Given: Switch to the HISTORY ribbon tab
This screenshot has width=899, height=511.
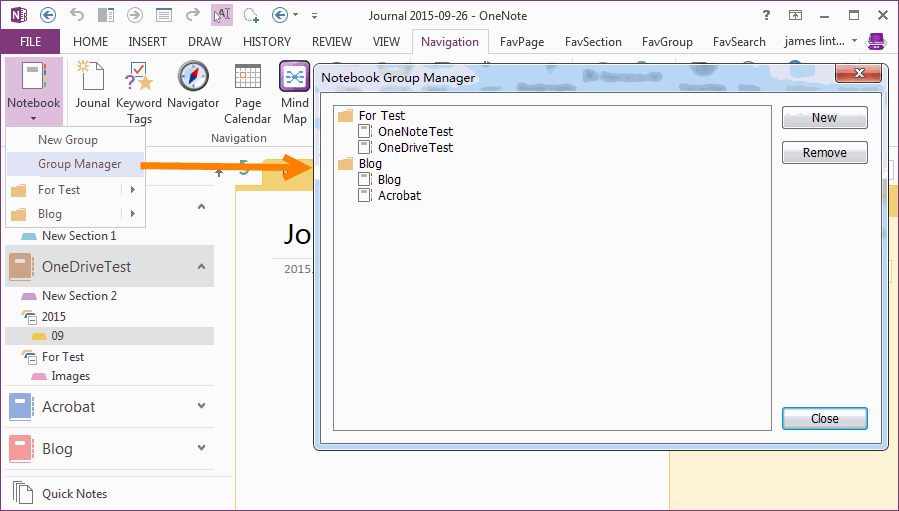Looking at the screenshot, I should coord(267,42).
